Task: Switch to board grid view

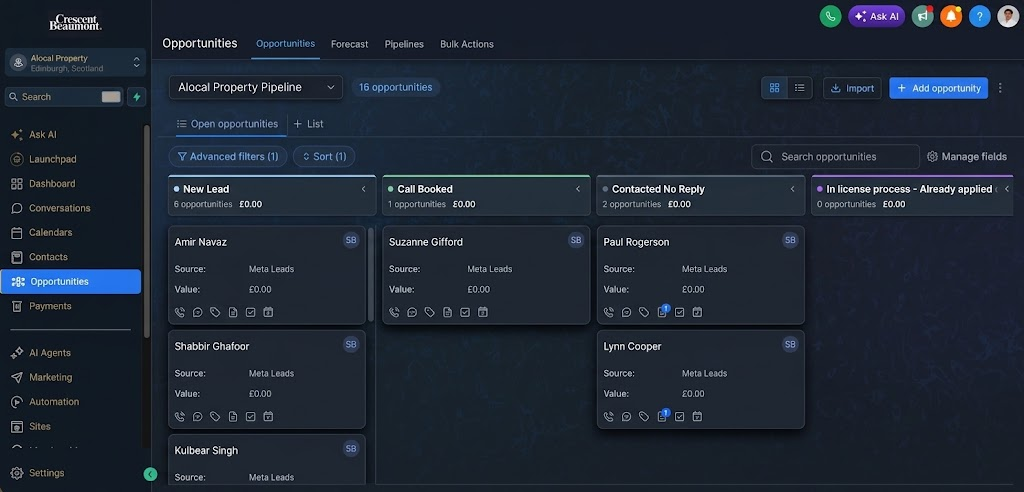Action: (x=775, y=88)
